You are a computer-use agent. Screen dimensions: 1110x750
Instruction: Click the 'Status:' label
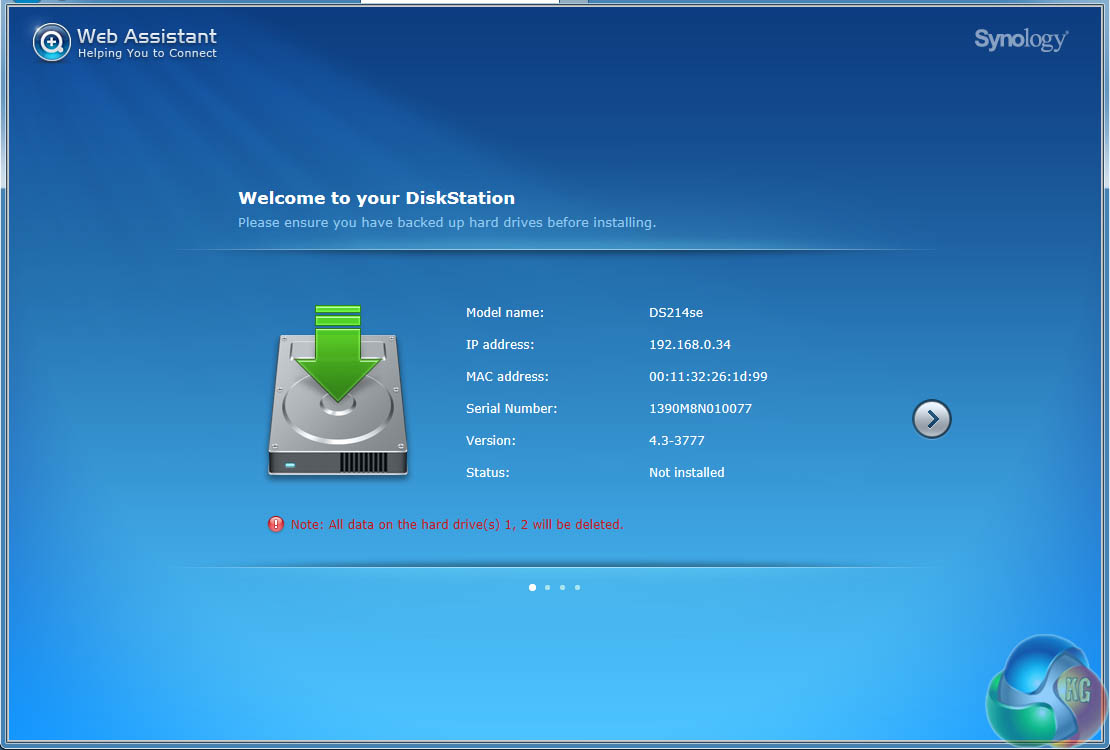[x=488, y=472]
